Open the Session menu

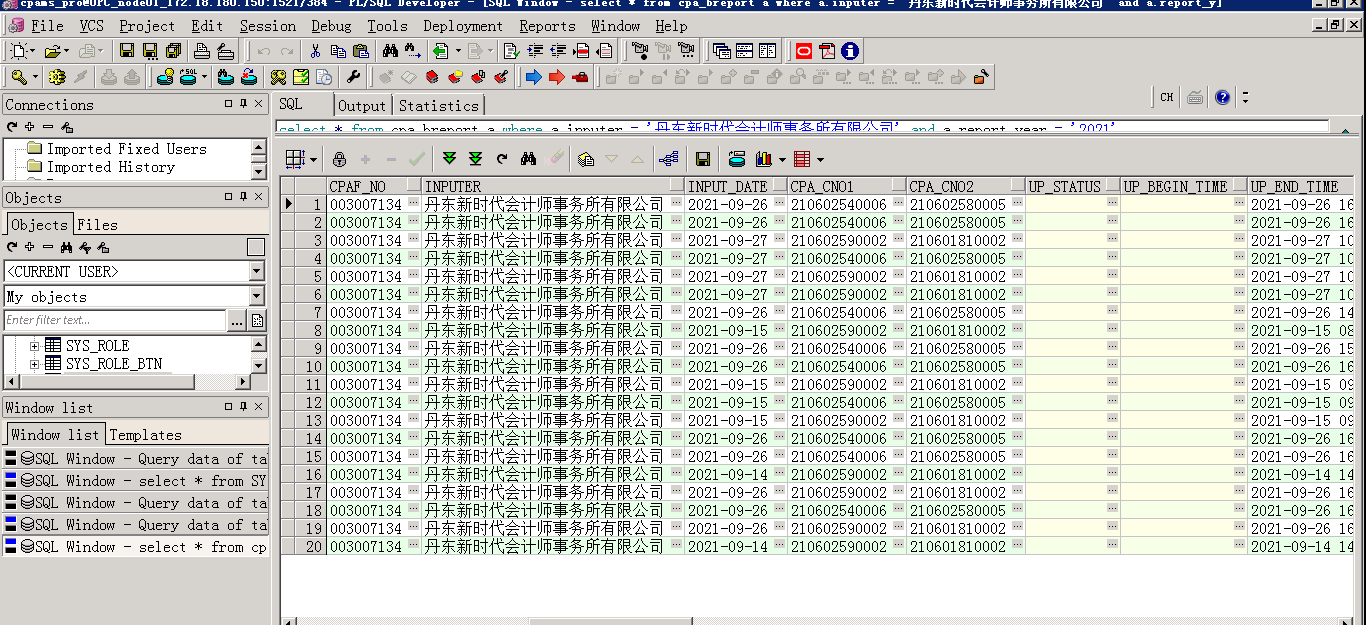pos(267,26)
